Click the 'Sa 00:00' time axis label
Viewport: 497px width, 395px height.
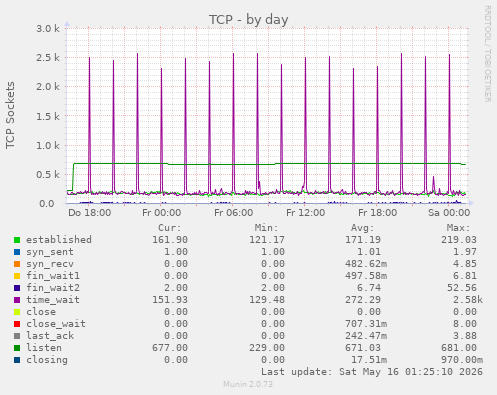click(449, 213)
